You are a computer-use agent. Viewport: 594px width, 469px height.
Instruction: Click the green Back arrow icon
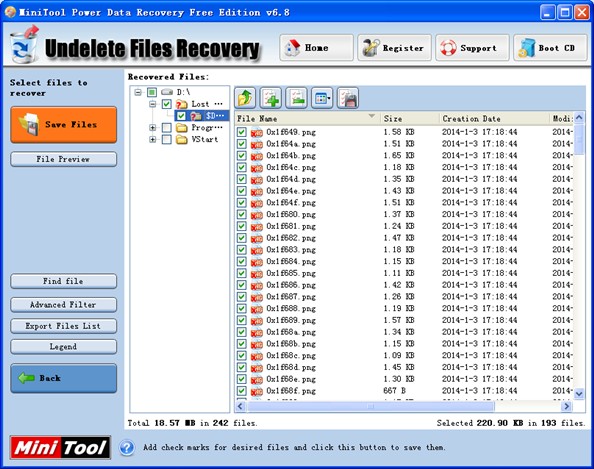point(27,378)
